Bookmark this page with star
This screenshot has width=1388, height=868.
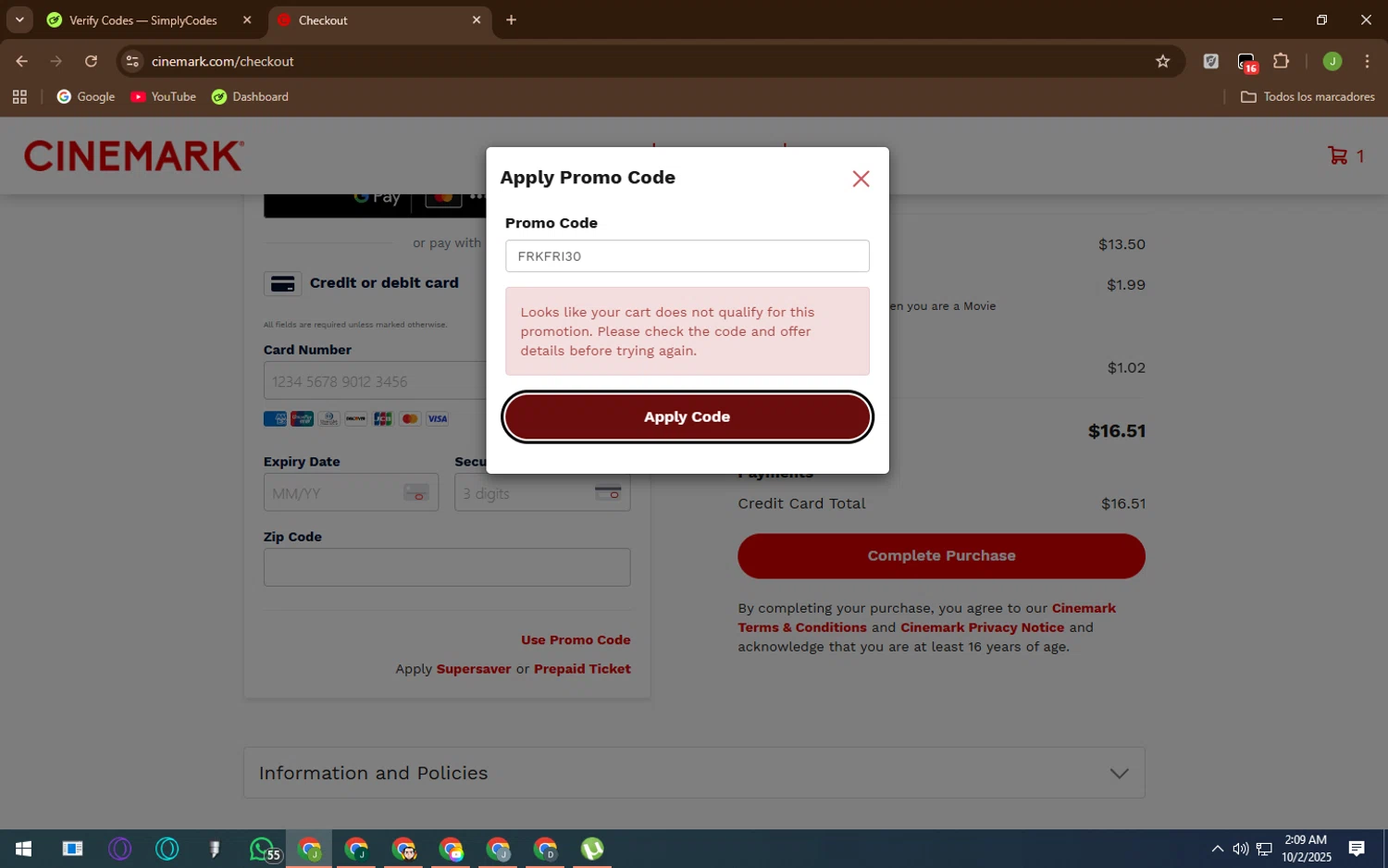pos(1163,61)
